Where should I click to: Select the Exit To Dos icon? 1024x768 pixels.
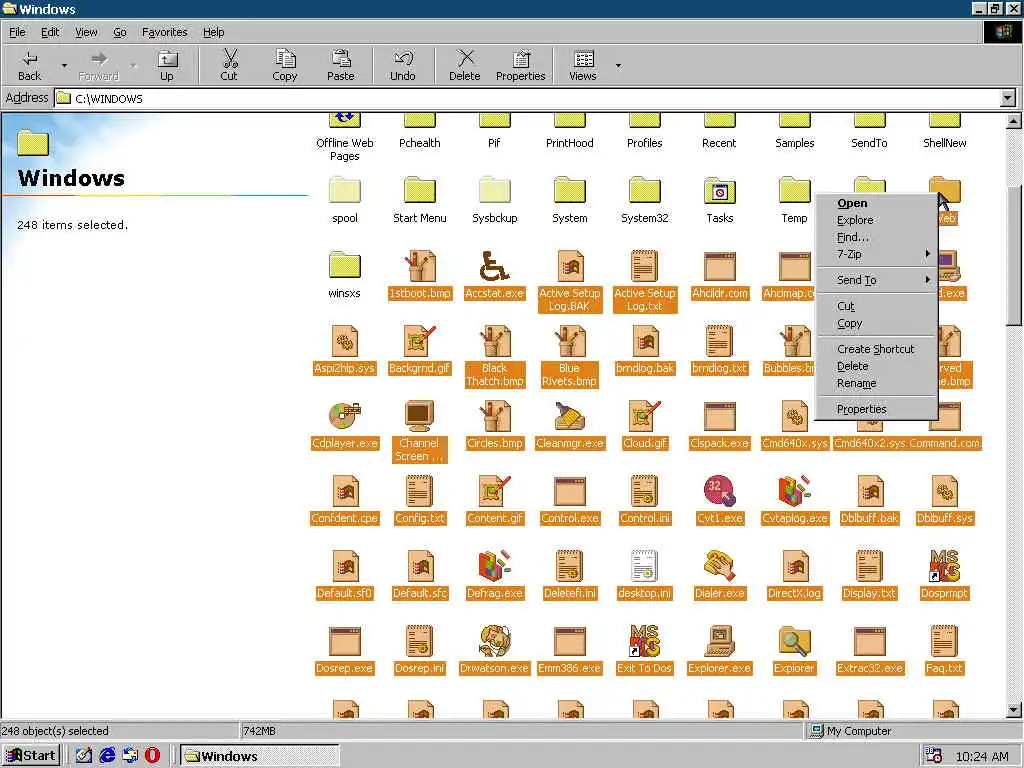coord(645,641)
